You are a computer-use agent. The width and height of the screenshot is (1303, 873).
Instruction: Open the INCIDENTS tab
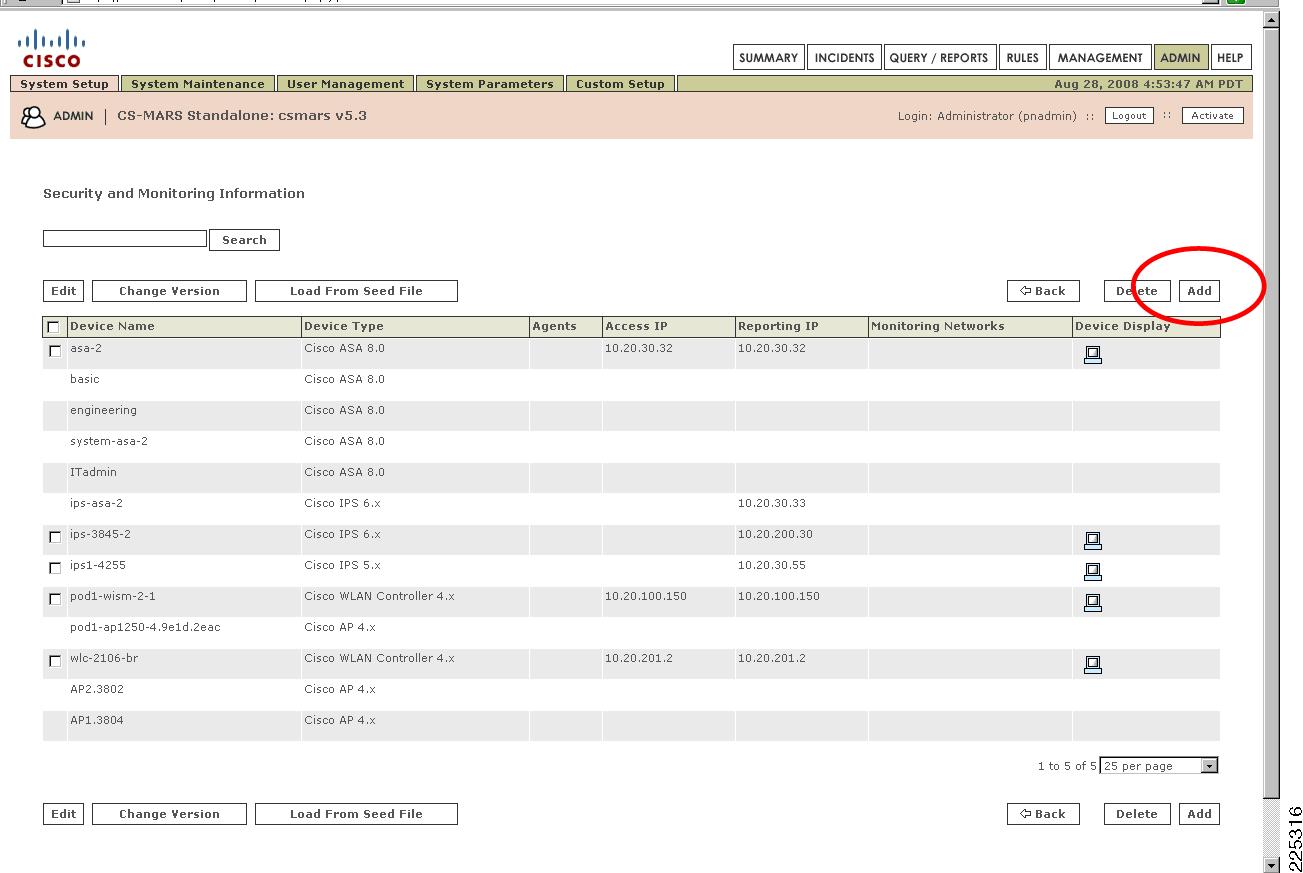click(x=844, y=58)
